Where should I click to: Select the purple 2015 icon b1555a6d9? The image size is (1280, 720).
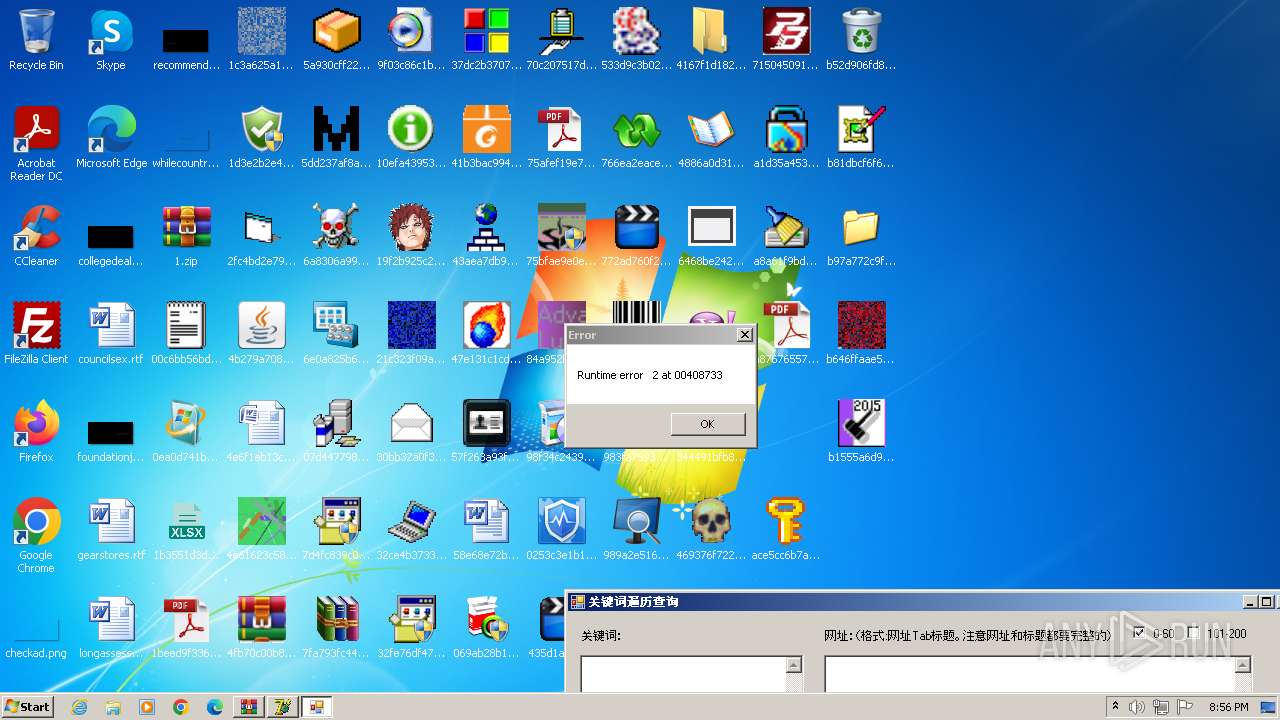(x=861, y=432)
